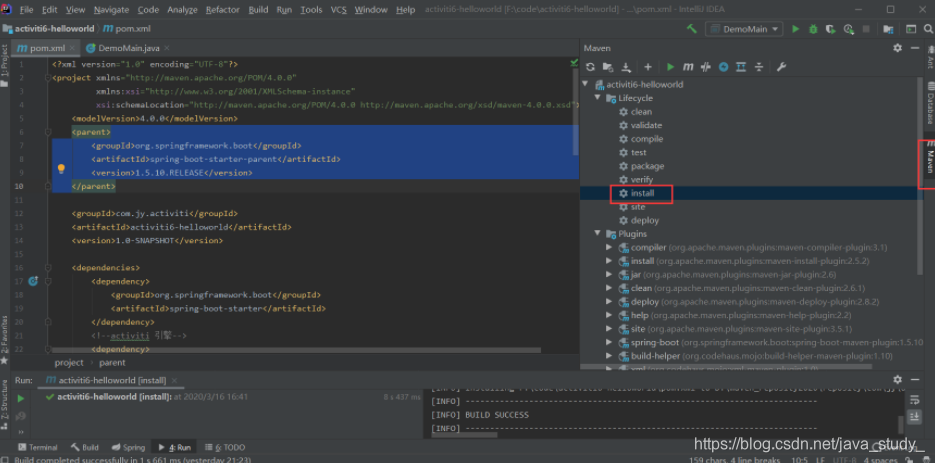Screen dimensions: 935x463
Task: Open Maven panel gear options
Action: tap(897, 48)
